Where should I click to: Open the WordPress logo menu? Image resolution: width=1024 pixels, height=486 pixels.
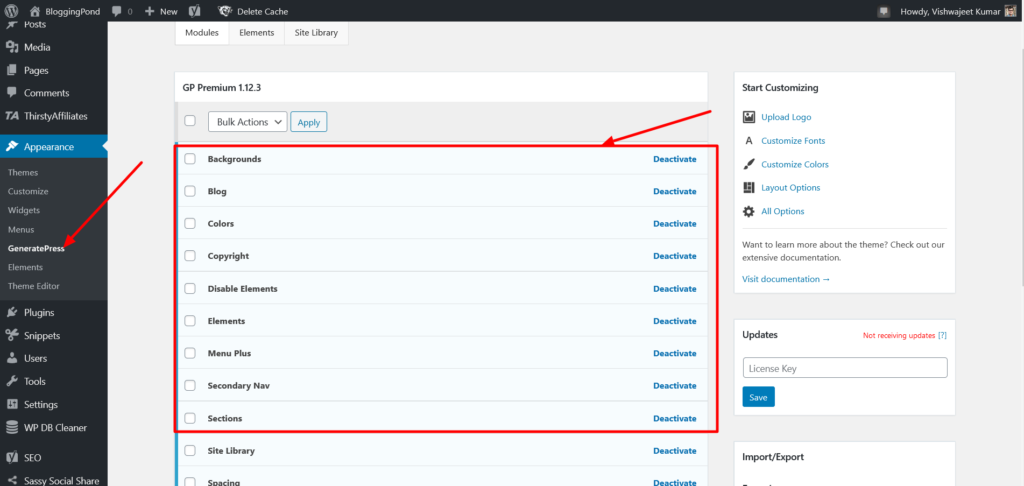point(11,11)
